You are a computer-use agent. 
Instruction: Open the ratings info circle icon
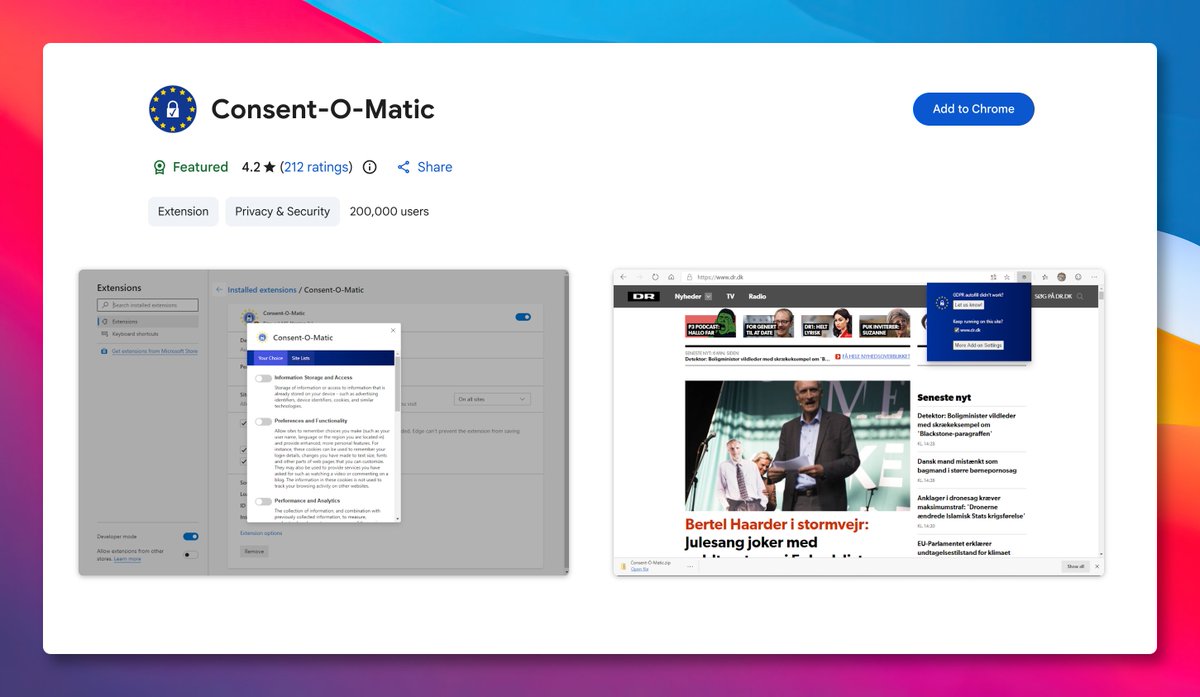[x=370, y=167]
